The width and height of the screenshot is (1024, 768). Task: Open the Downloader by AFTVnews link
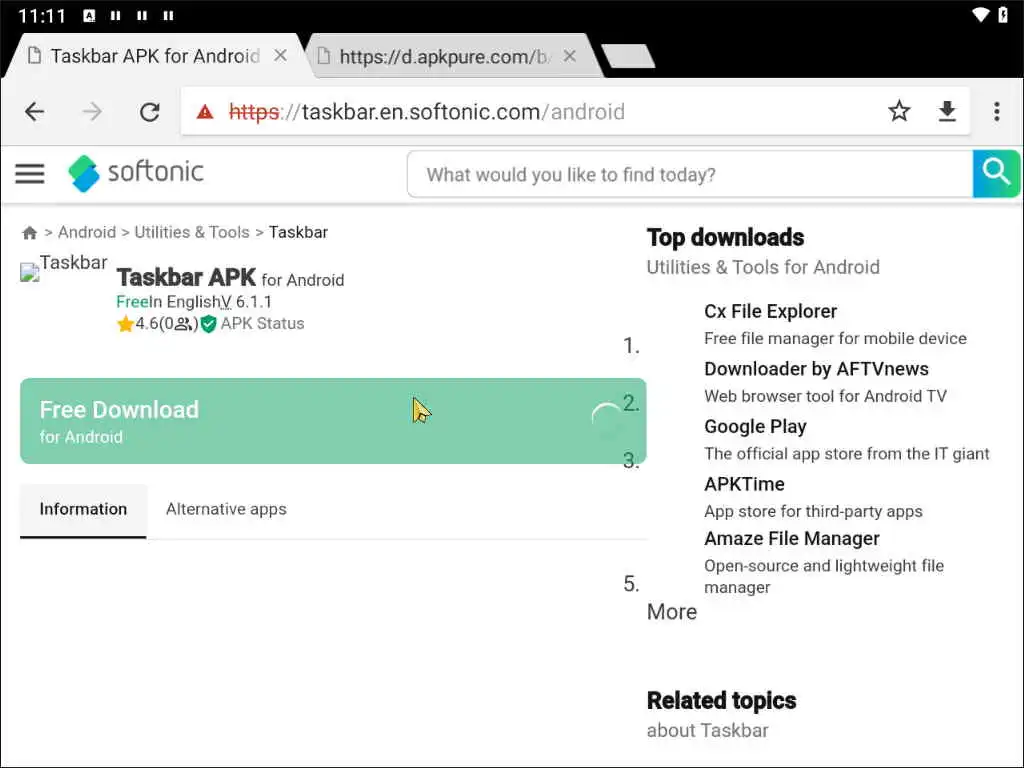coord(816,369)
